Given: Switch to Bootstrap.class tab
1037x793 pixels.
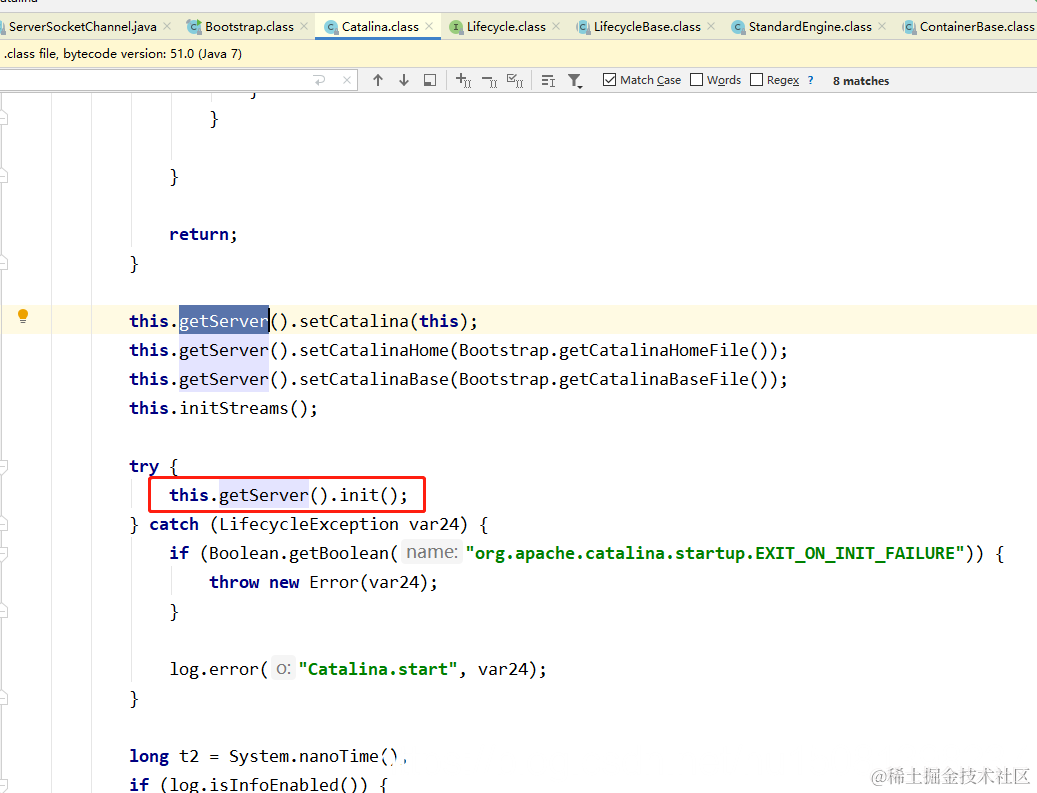Looking at the screenshot, I should [249, 26].
